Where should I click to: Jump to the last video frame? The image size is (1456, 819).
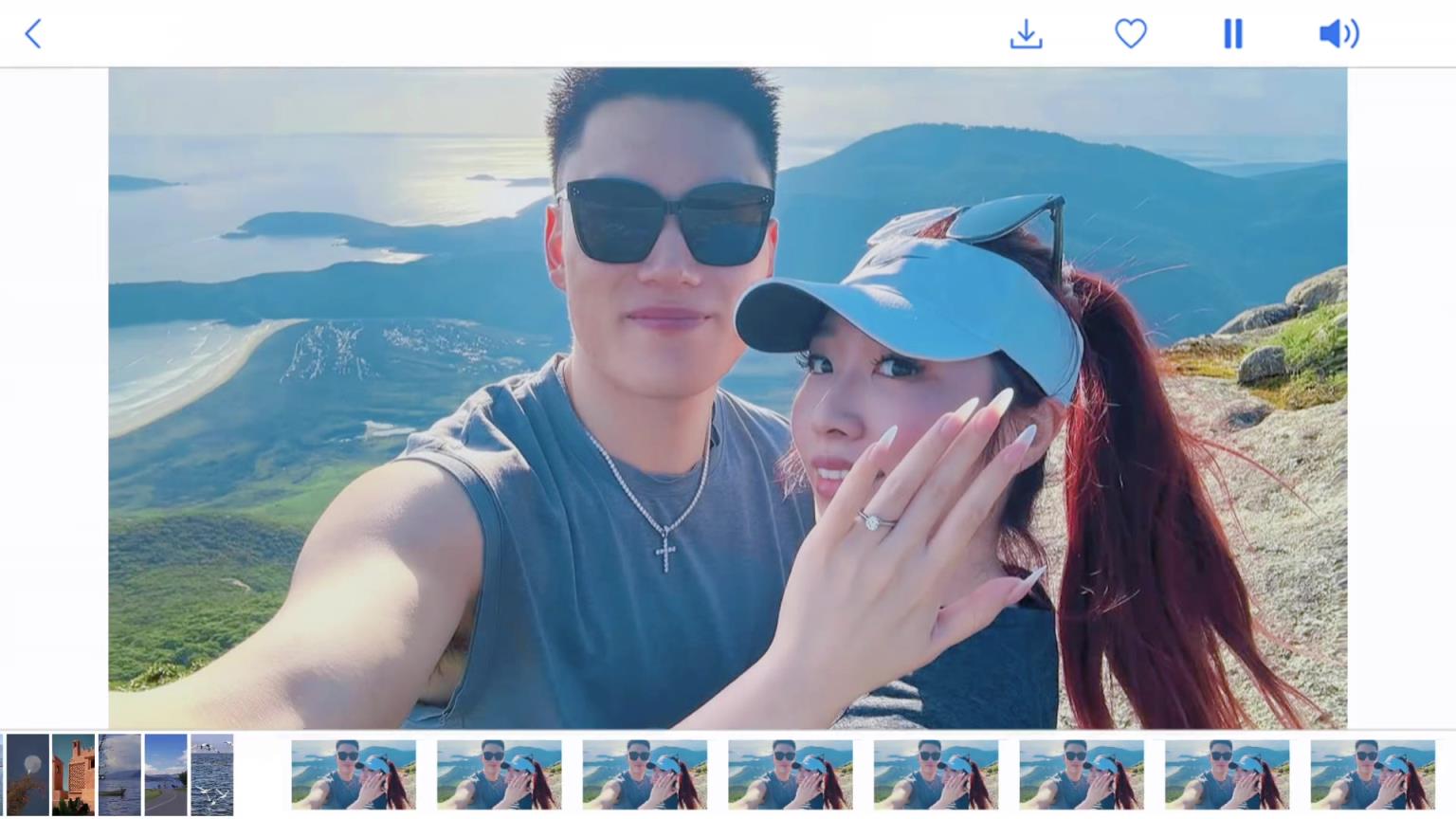pos(1373,774)
